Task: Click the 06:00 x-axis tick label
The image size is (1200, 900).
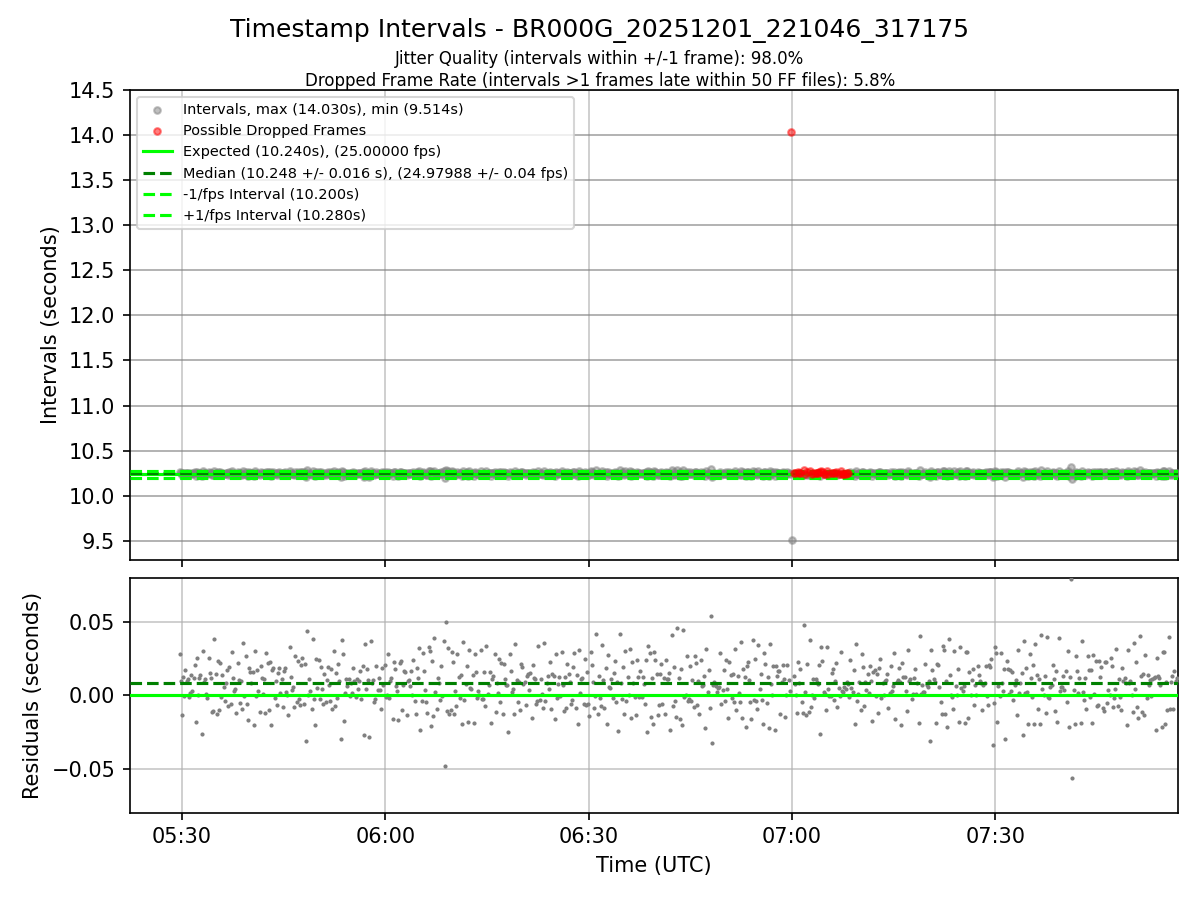Action: pyautogui.click(x=385, y=836)
